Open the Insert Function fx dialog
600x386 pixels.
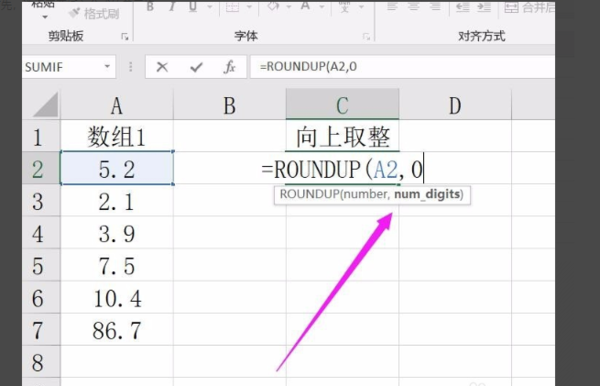229,67
